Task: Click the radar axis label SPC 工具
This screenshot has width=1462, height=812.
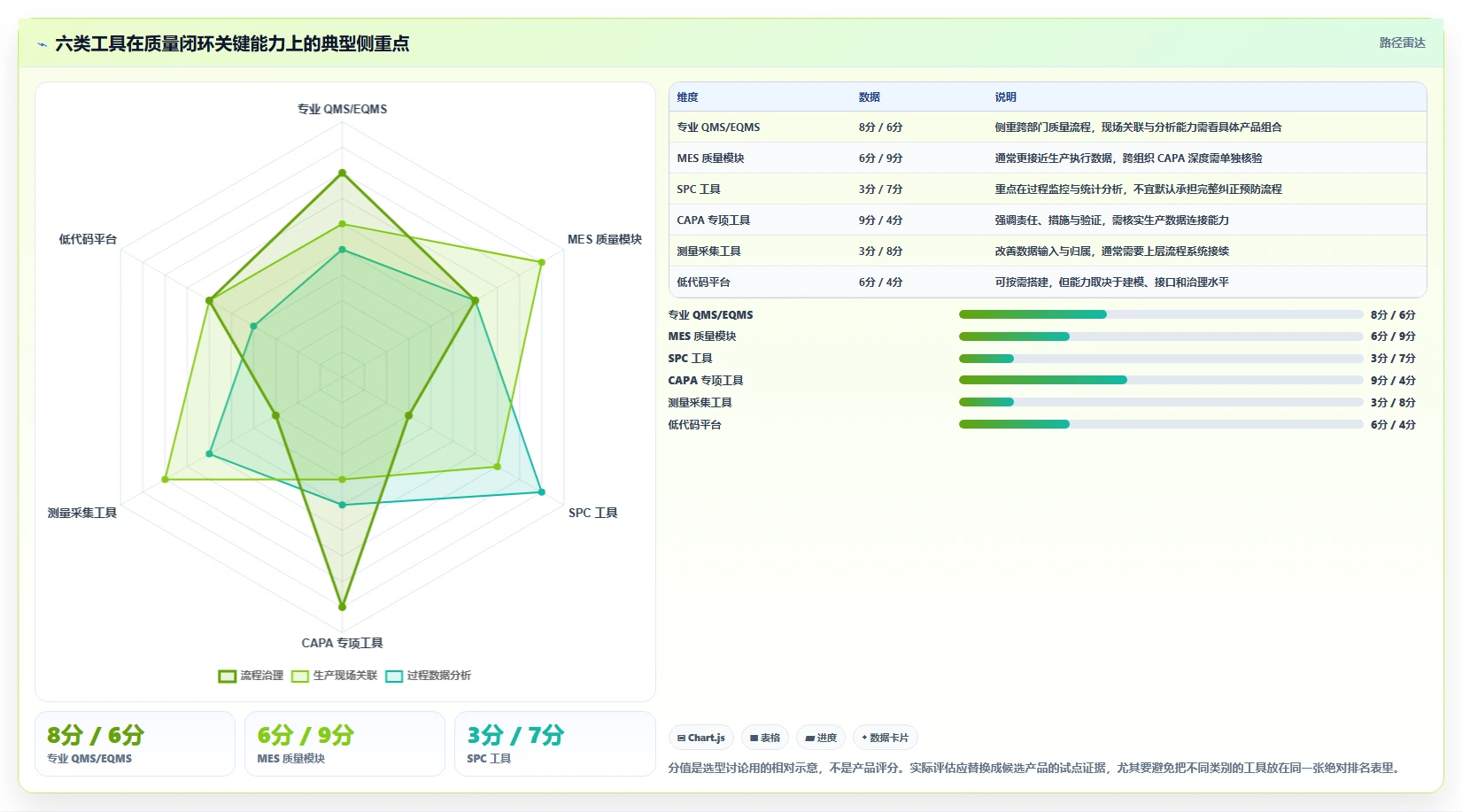Action: [x=593, y=513]
